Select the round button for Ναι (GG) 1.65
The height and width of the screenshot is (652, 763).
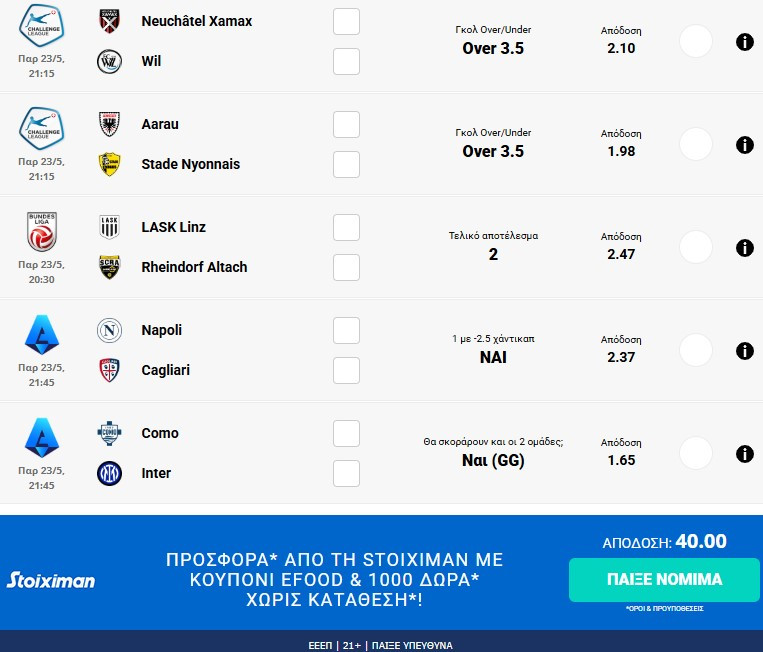click(x=695, y=453)
